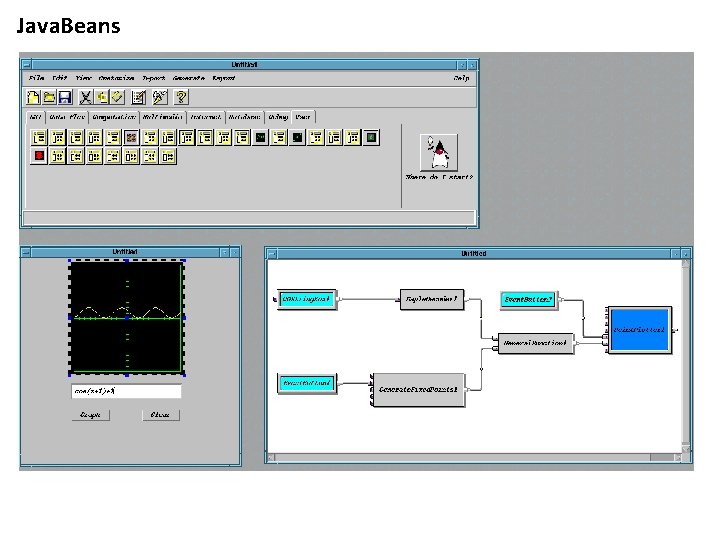Click the right arrow of the diagram's horizontal scrollbar

coord(678,457)
